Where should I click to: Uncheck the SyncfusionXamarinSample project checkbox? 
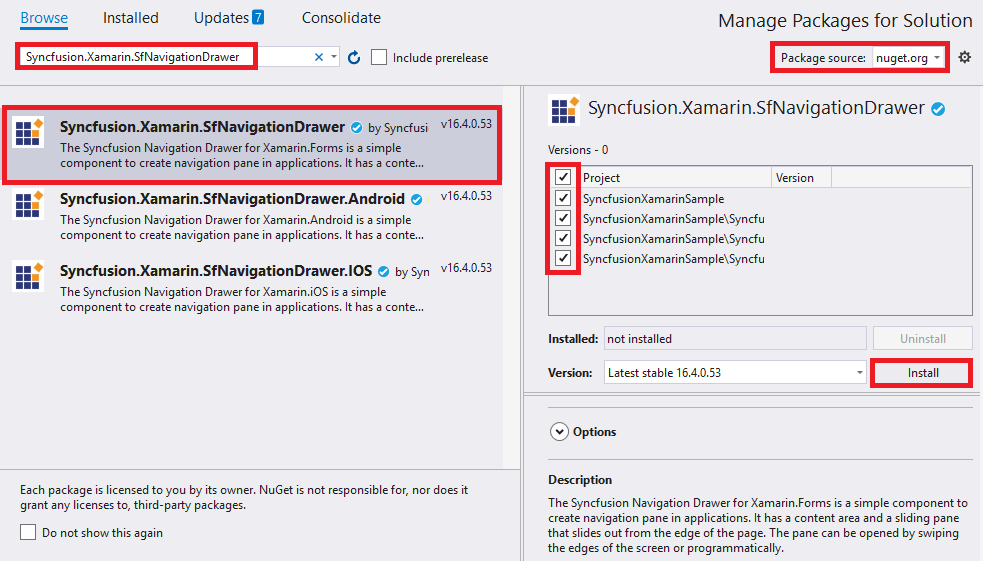point(563,199)
